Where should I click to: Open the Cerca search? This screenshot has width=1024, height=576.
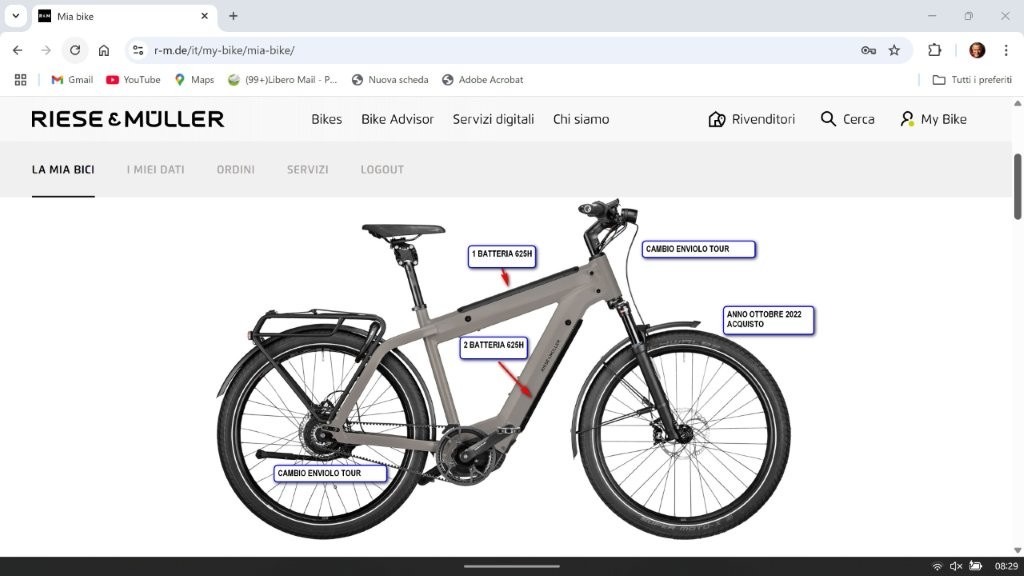point(847,119)
